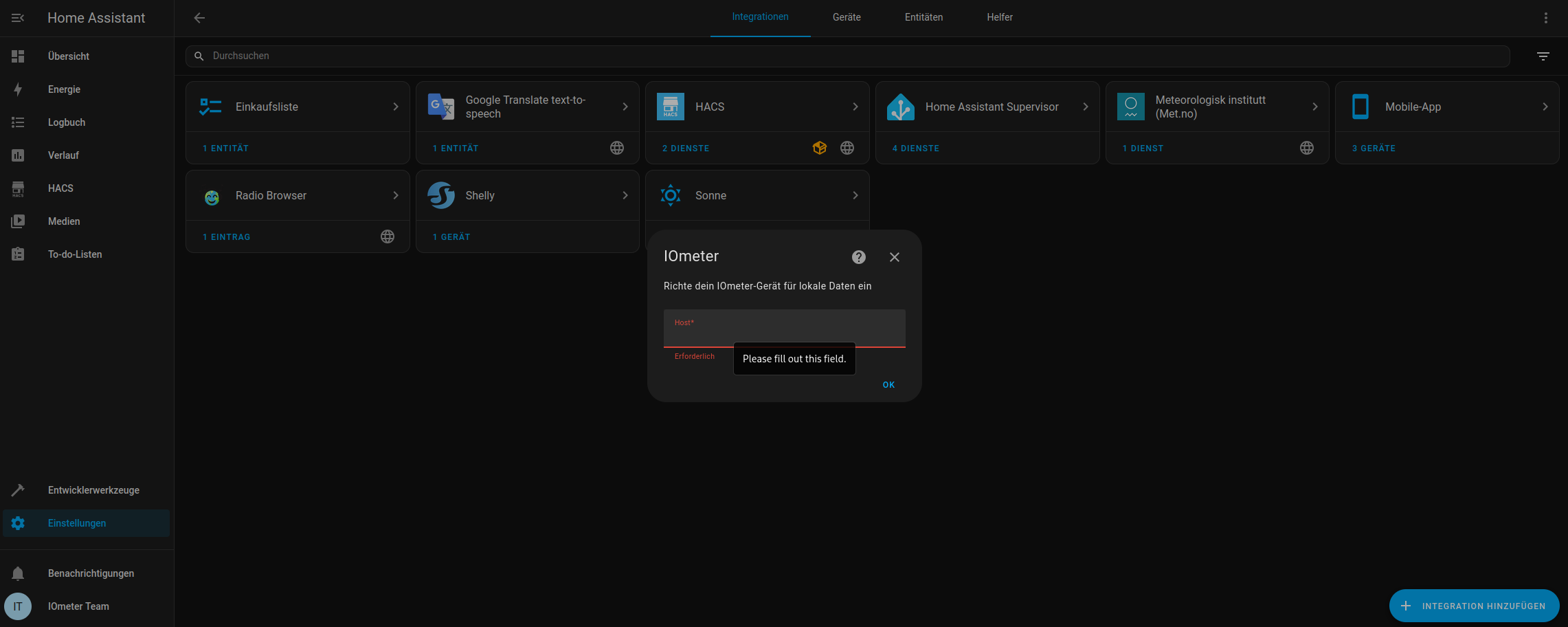Expand Radio Browser card chevron
Screen dimensions: 1568x627
(396, 195)
